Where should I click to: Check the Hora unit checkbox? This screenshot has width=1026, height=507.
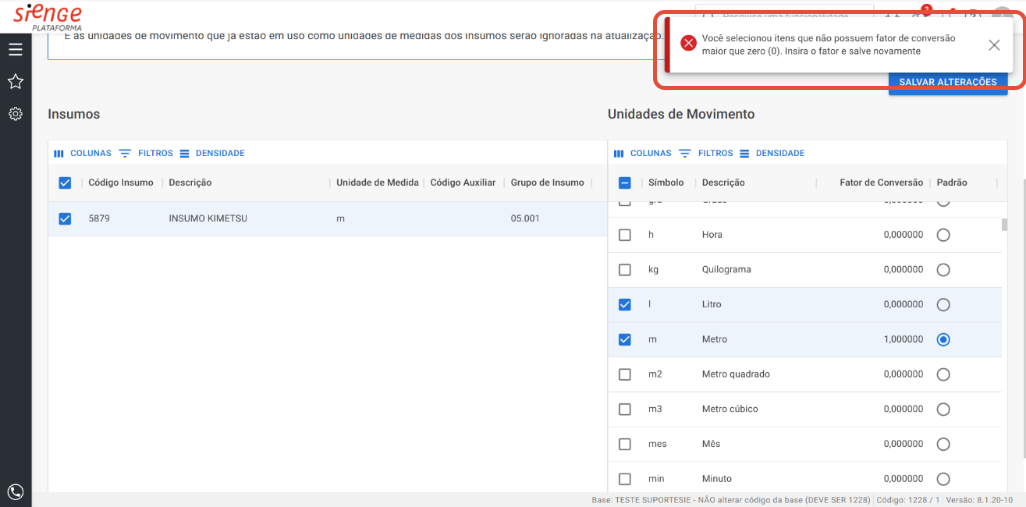pyautogui.click(x=625, y=235)
